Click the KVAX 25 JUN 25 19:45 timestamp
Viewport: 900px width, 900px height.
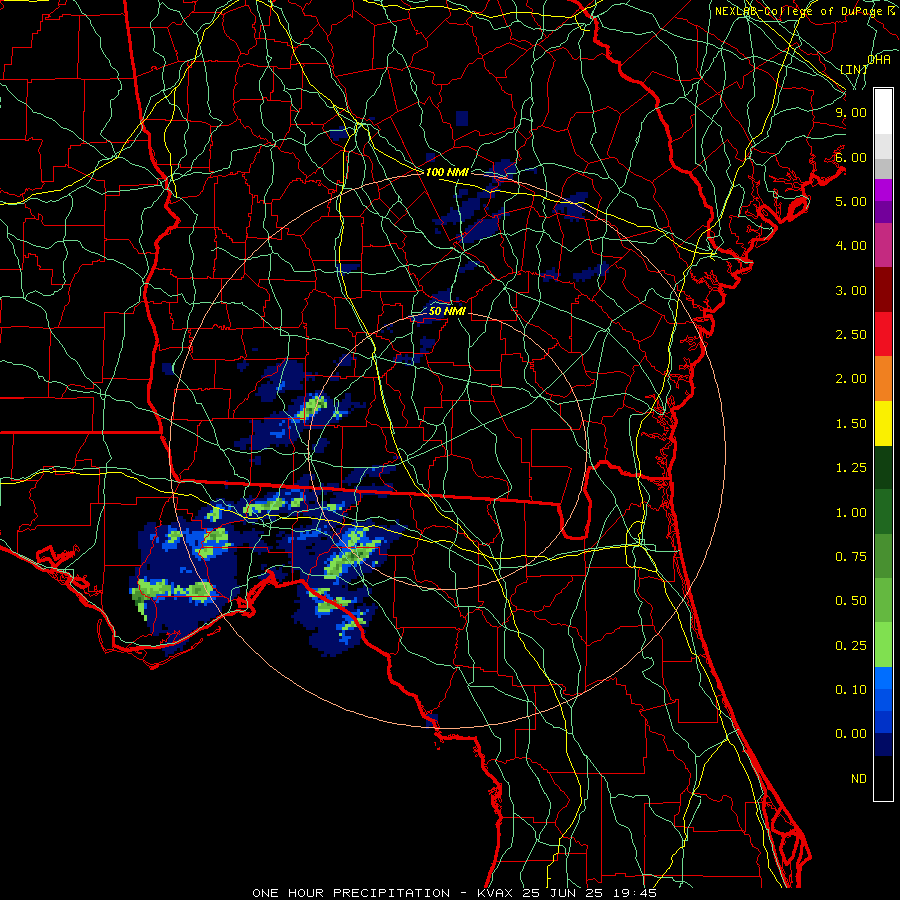tap(567, 893)
